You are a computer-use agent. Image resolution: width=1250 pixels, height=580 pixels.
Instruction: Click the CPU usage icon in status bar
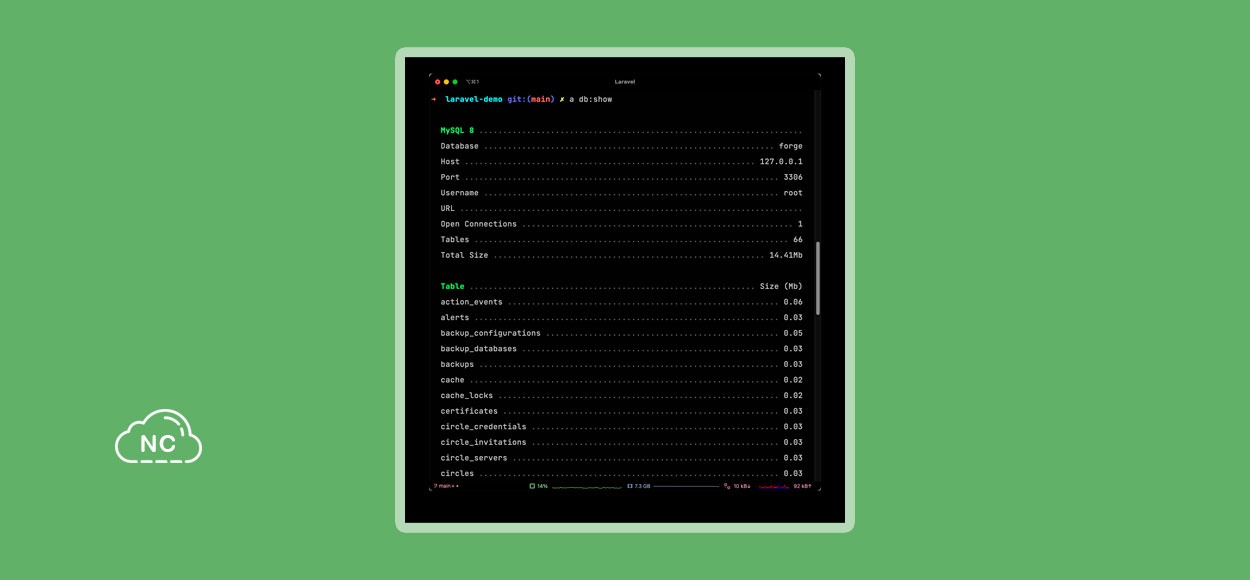point(532,486)
